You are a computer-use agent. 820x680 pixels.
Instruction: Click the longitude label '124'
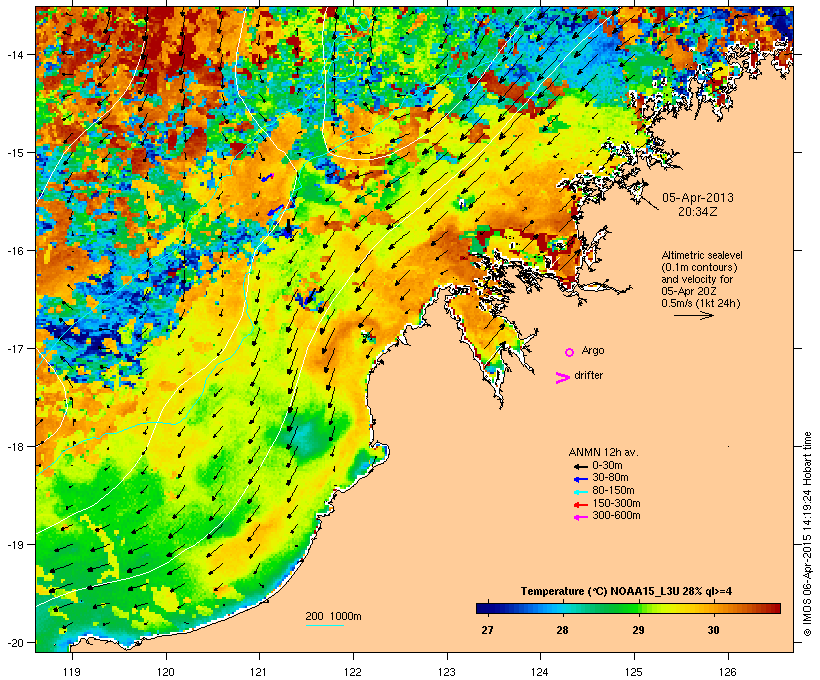pos(541,671)
